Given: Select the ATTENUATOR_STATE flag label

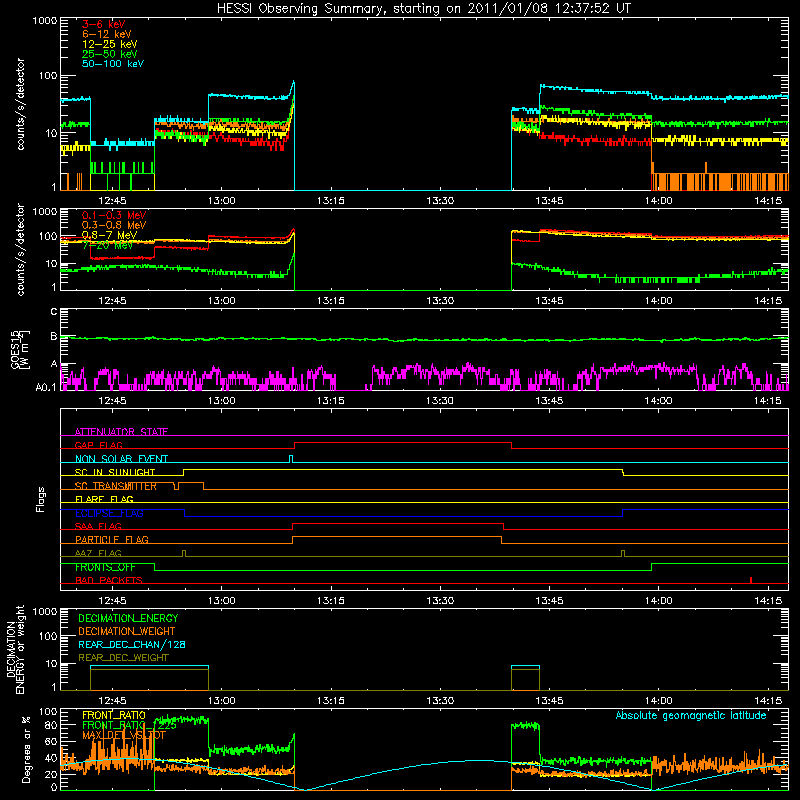Looking at the screenshot, I should point(121,432).
